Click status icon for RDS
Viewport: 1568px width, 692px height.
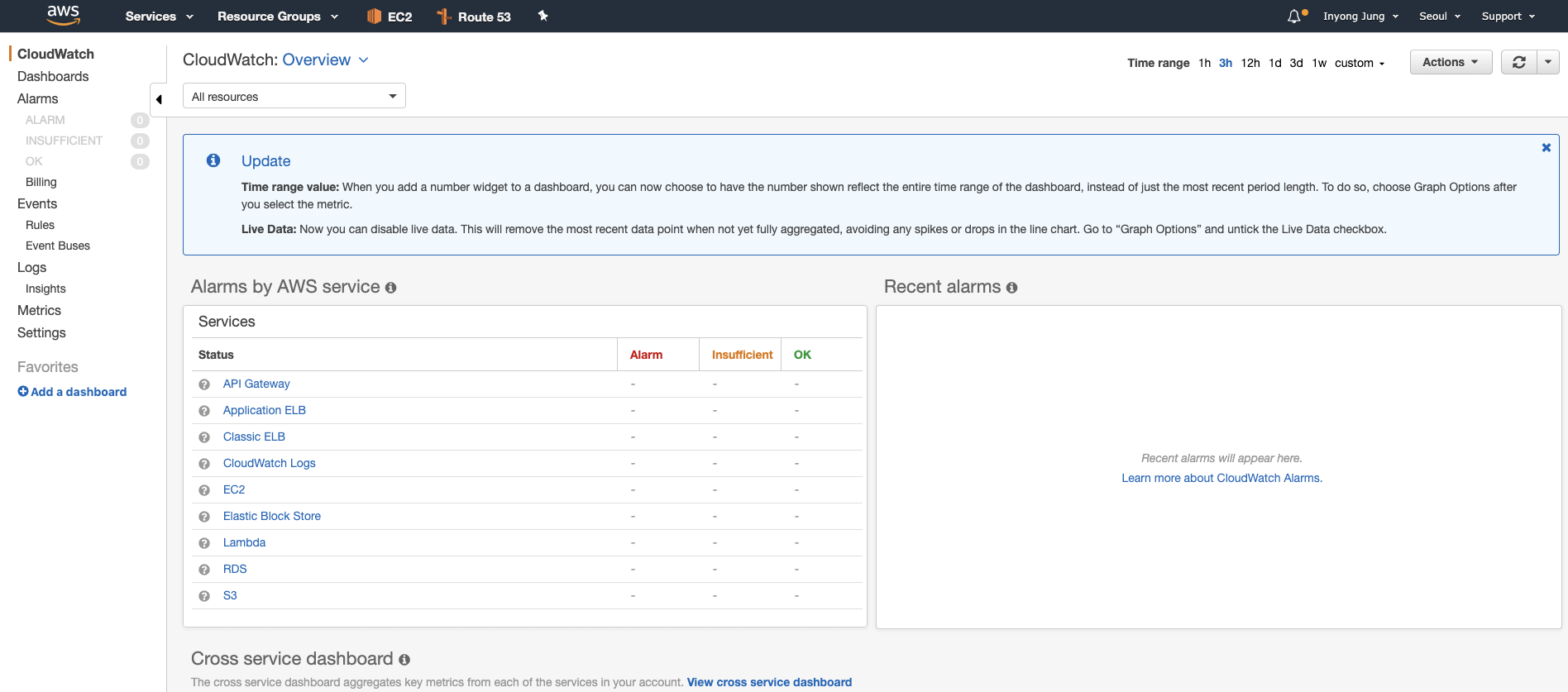204,570
